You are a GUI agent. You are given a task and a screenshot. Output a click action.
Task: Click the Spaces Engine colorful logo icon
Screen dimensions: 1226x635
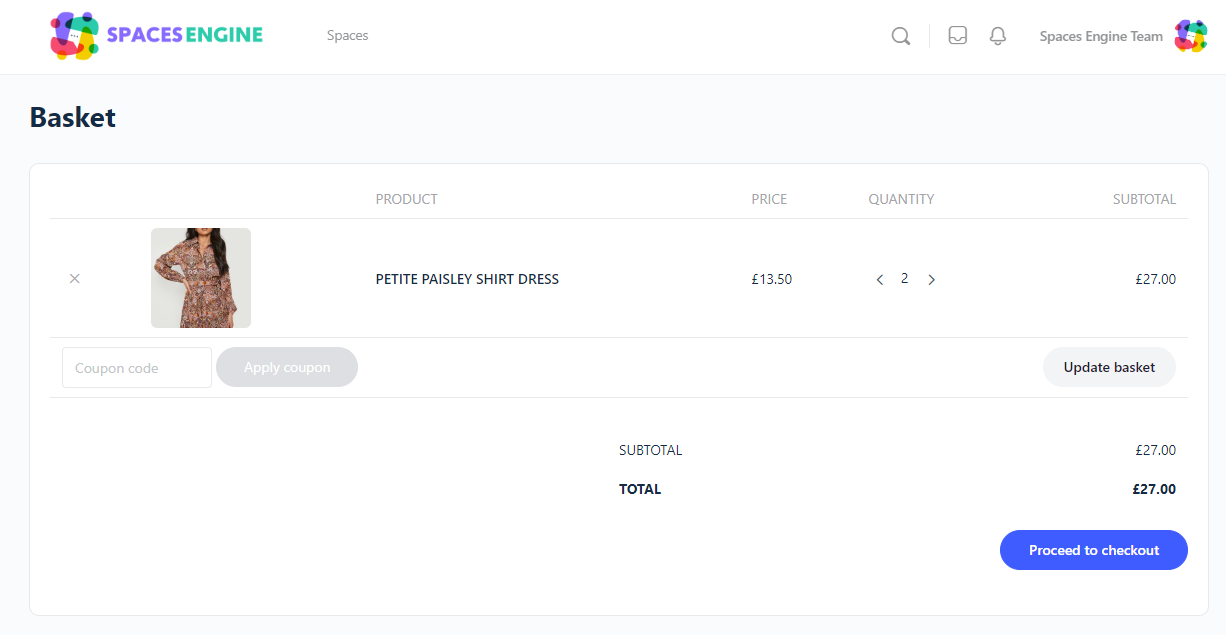(74, 36)
